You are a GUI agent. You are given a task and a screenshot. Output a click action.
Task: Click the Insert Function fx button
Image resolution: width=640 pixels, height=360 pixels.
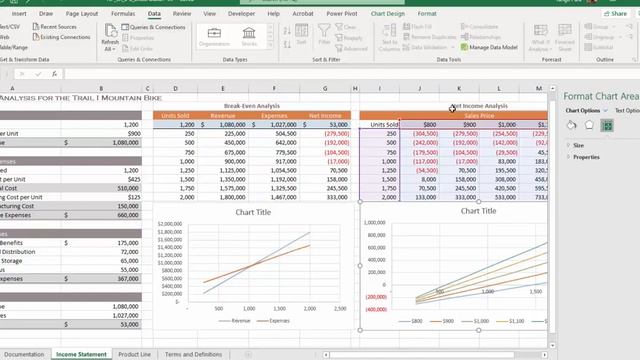click(54, 74)
